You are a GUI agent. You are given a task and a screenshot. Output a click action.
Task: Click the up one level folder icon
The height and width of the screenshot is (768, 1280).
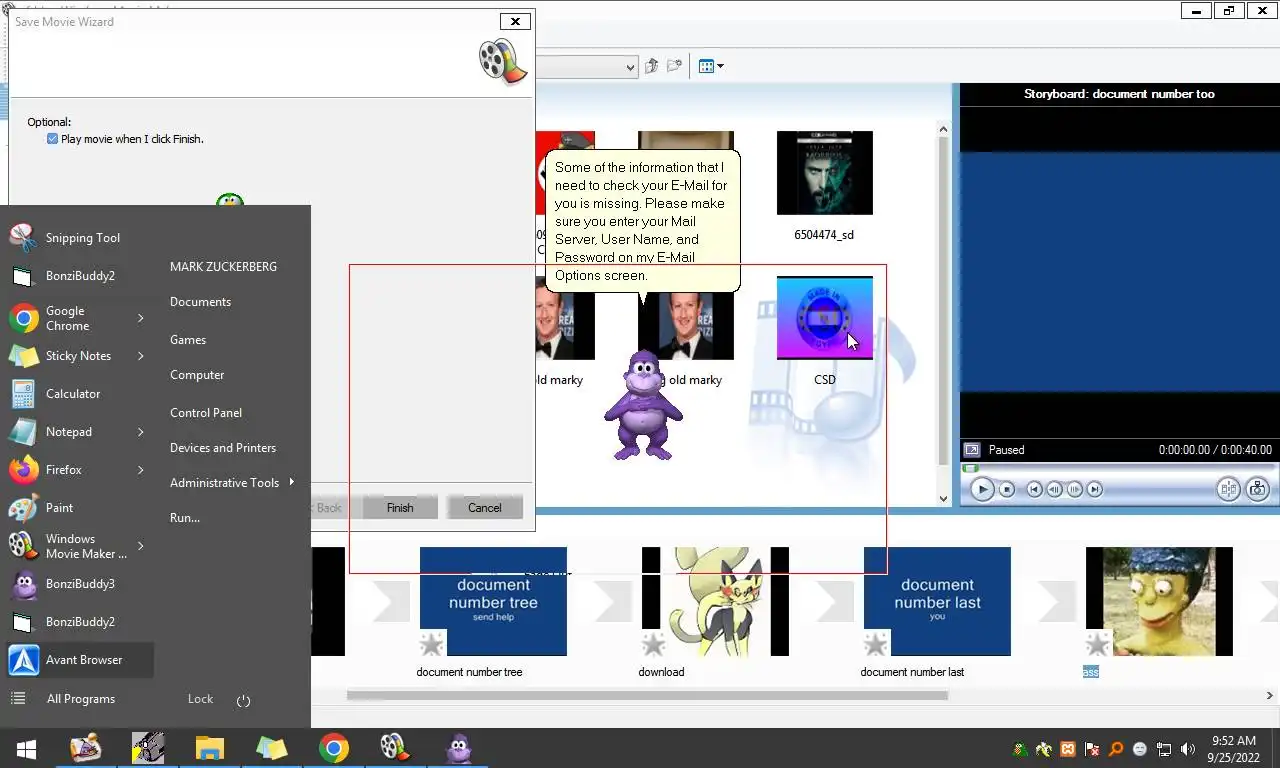tap(652, 66)
